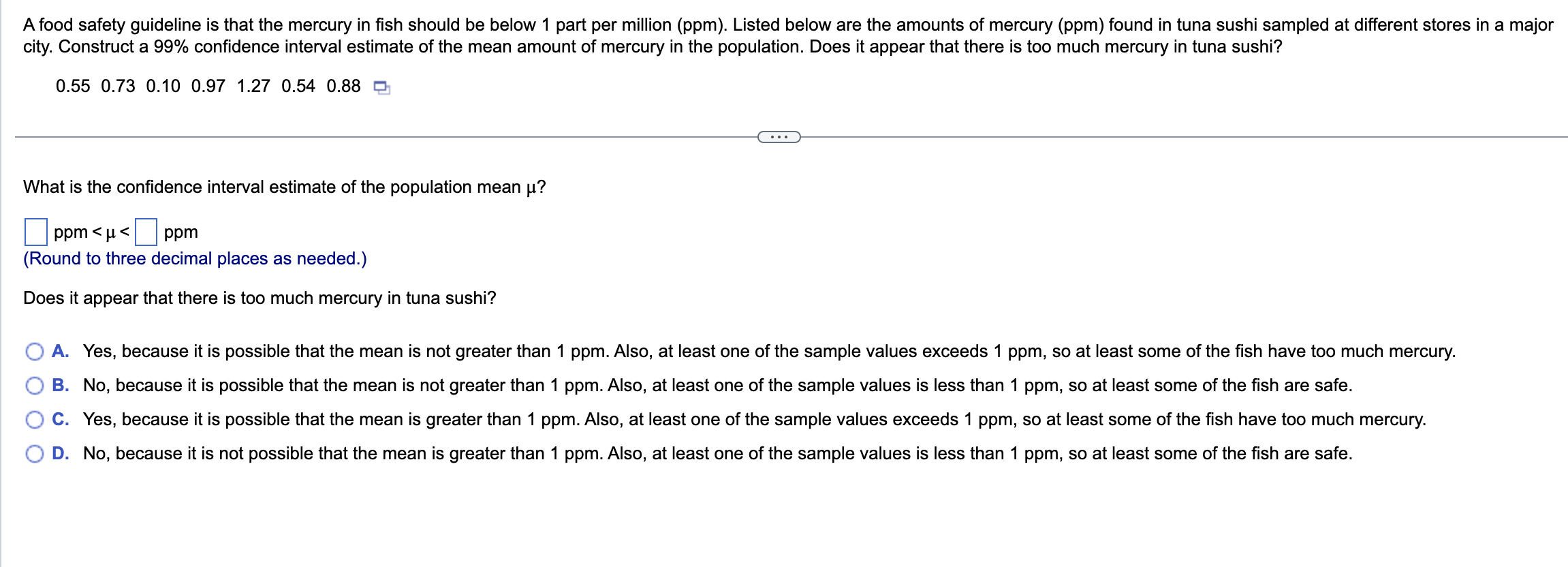Click the μ symbol between the input boxes
The image size is (1568, 567).
[x=111, y=233]
